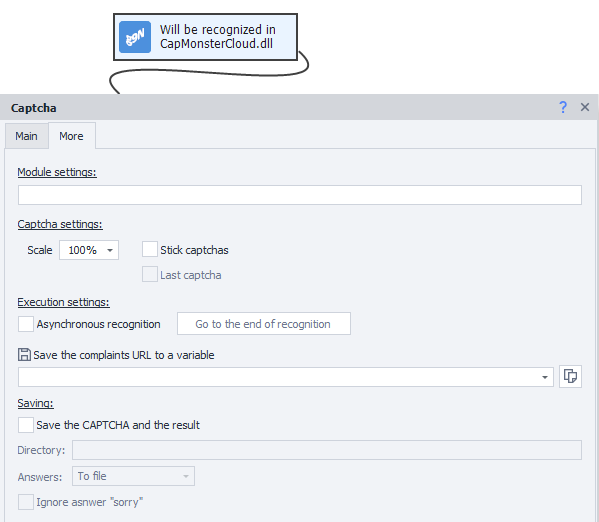Click Go to the end of recognition
Screen dimensions: 599x522
pyautogui.click(x=264, y=324)
